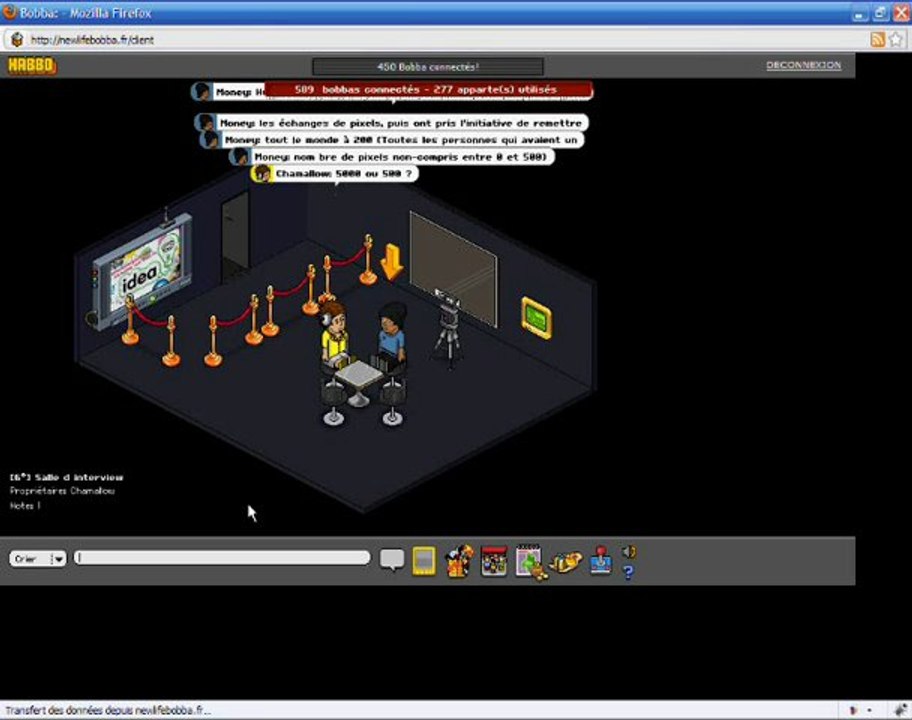
Task: Click the red connected bobbas notification banner
Action: [428, 90]
